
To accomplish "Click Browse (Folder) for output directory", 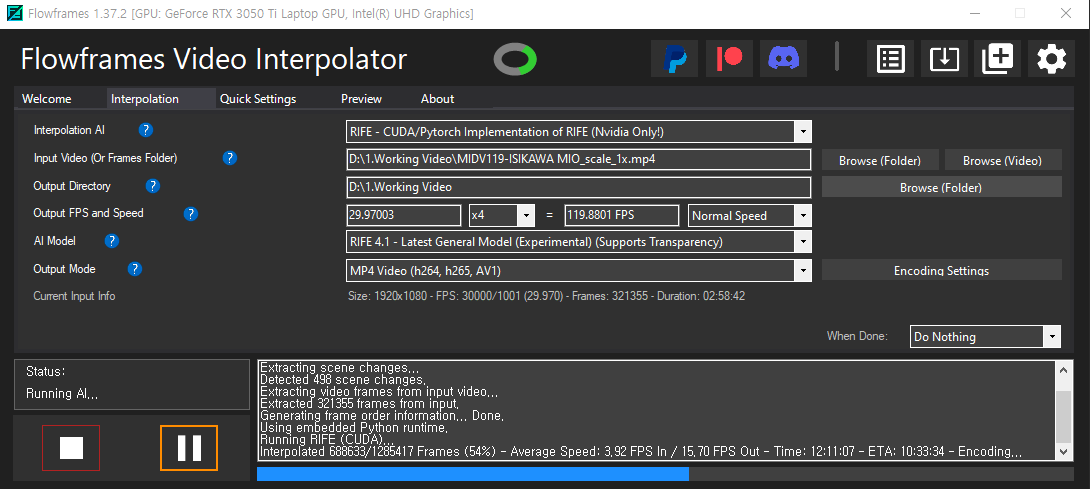I will [941, 187].
